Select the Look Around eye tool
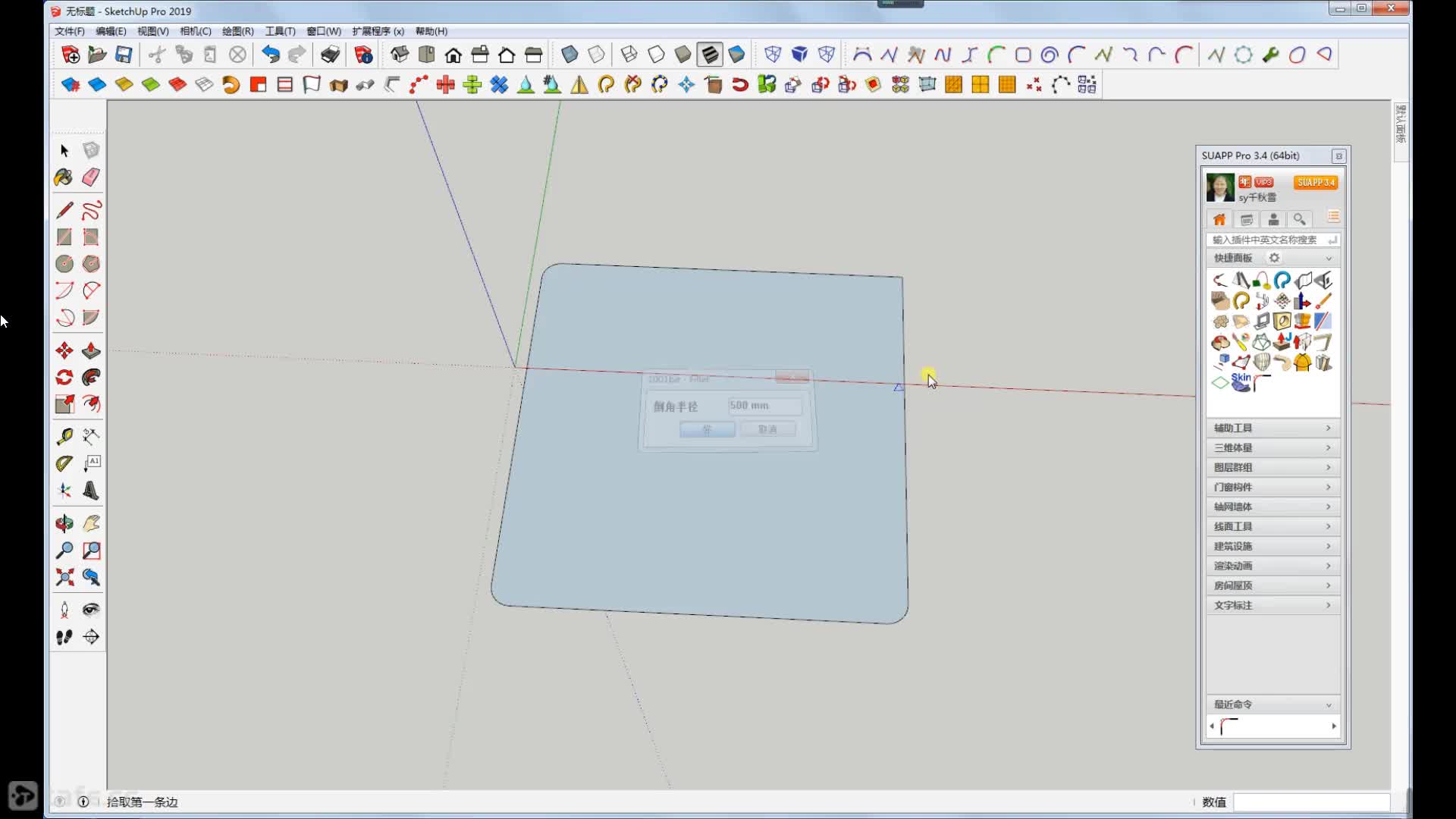This screenshot has width=1456, height=819. 91,610
